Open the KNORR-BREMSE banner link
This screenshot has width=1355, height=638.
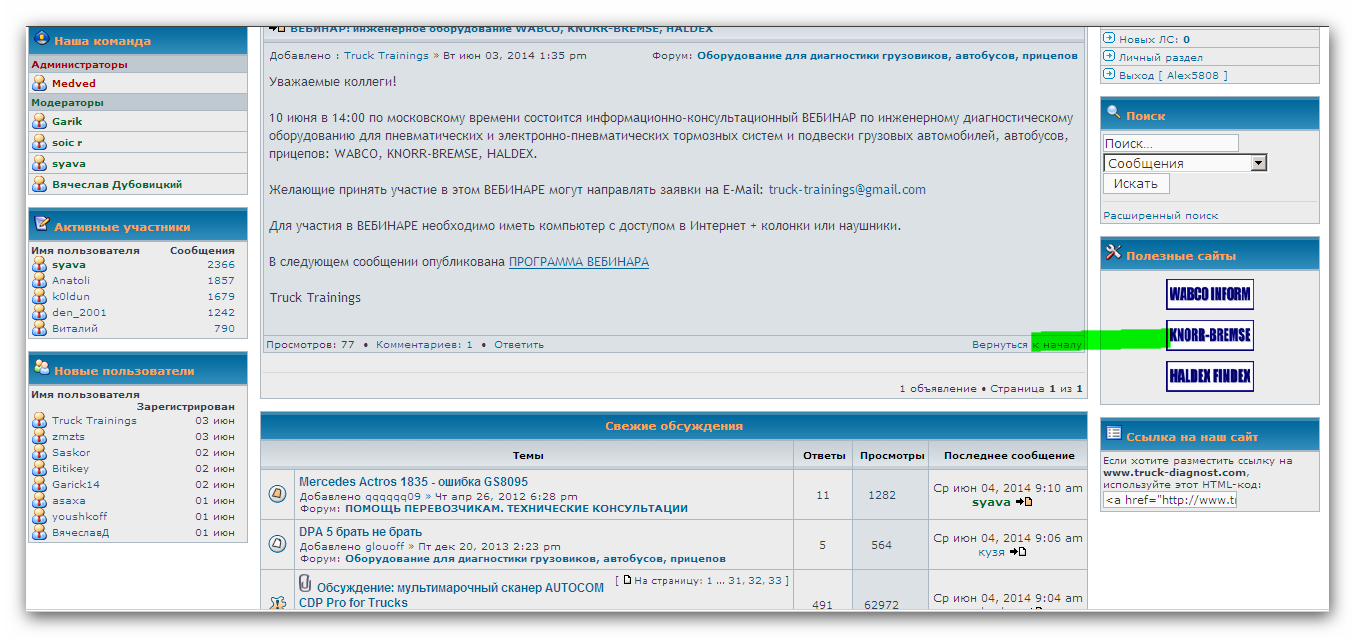(x=1210, y=335)
